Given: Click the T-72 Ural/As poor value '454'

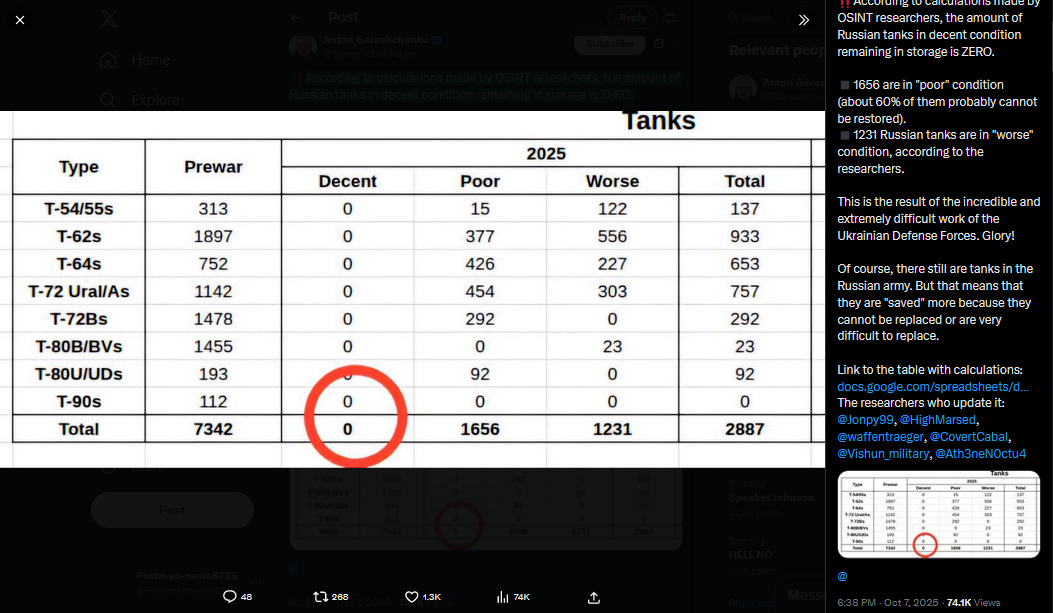Looking at the screenshot, I should 479,291.
